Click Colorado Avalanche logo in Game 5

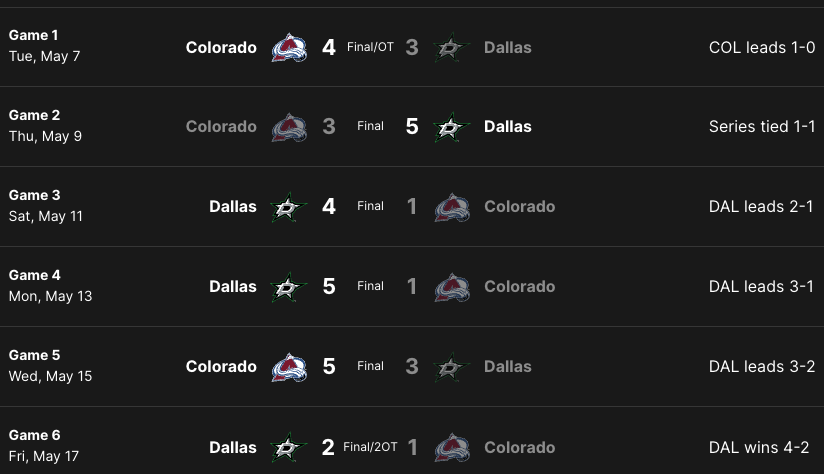tap(289, 367)
